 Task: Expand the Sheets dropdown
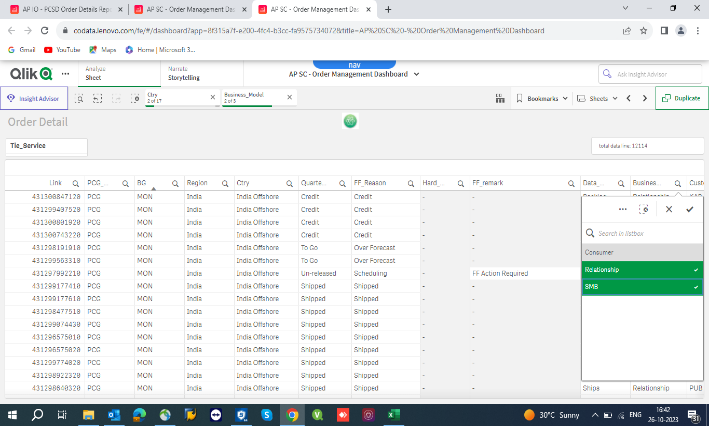pyautogui.click(x=598, y=99)
